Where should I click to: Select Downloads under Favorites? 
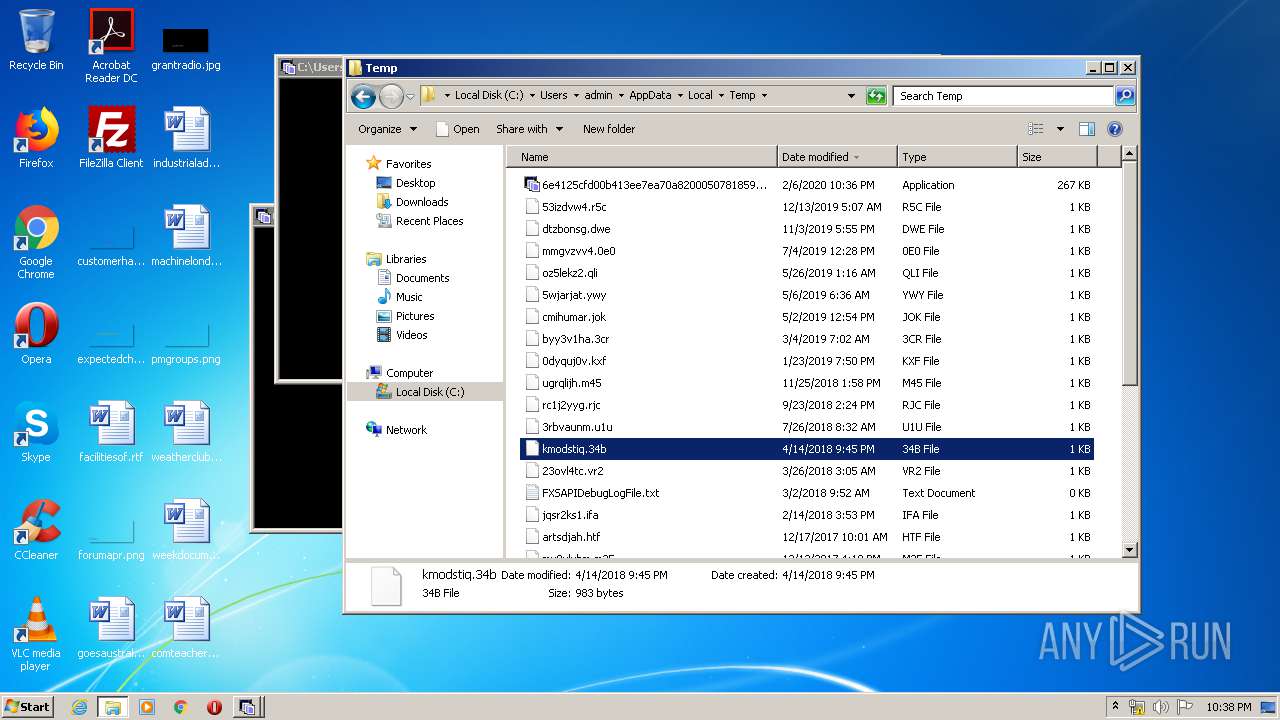pos(421,202)
